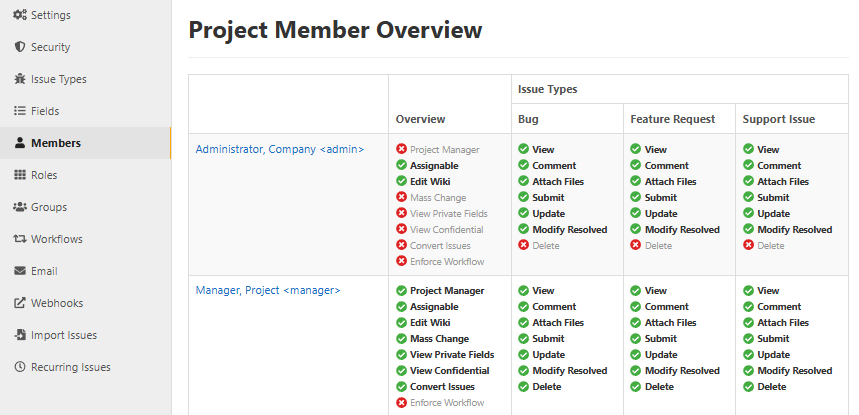Viewport: 859px width, 415px height.
Task: Click the Project Member Overview page heading
Action: (335, 30)
